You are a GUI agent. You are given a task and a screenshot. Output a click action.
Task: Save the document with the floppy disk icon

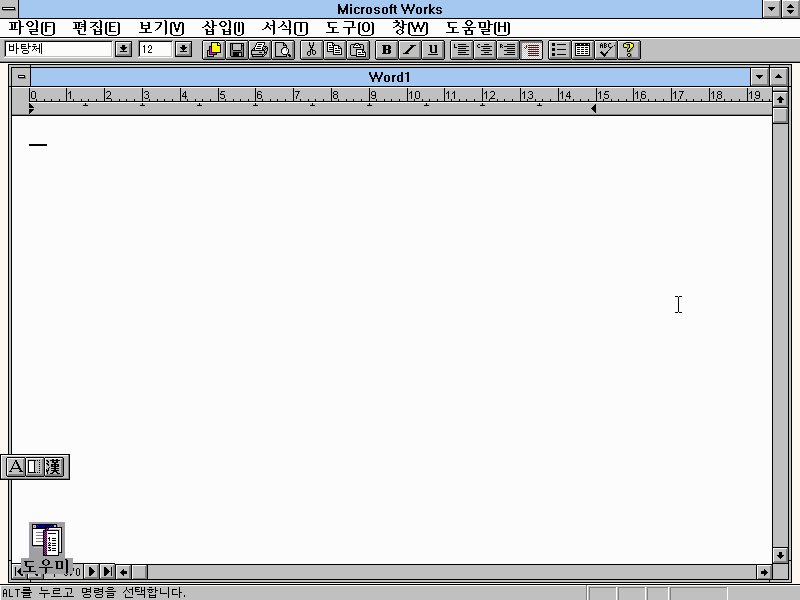[237, 49]
